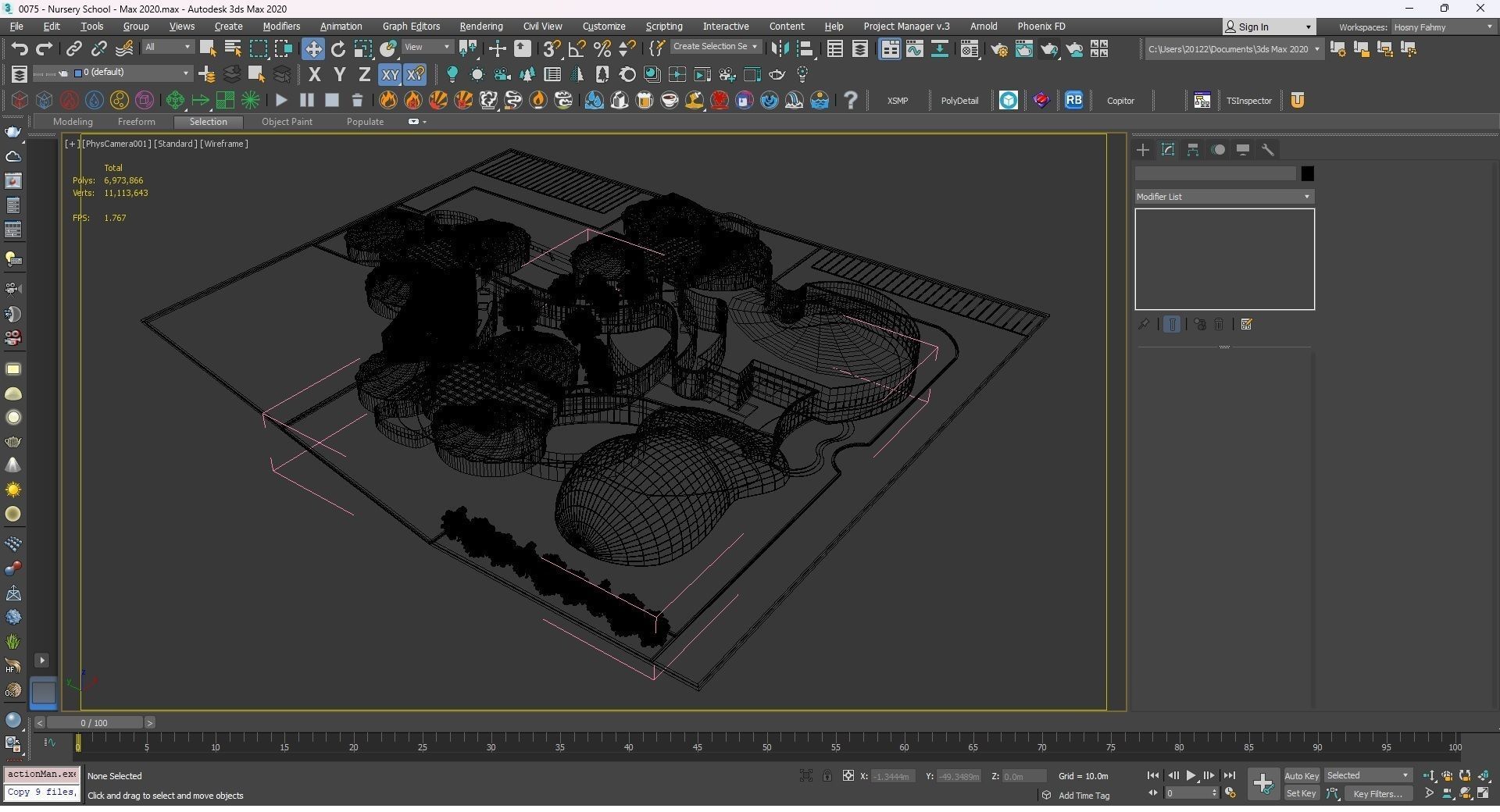
Task: Toggle Set Key mode
Action: (1302, 794)
